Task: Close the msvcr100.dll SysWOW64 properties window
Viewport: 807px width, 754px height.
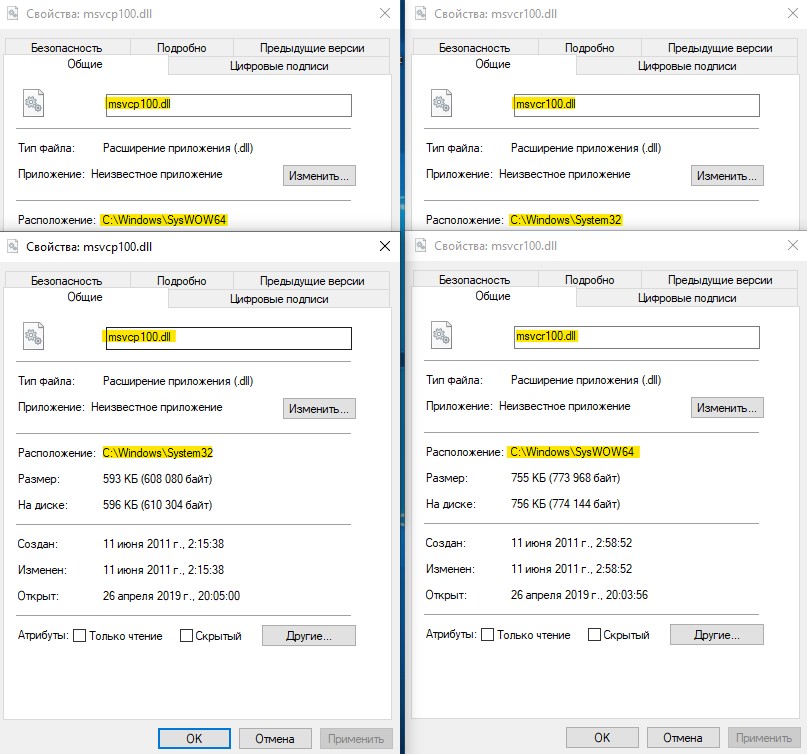Action: click(793, 246)
